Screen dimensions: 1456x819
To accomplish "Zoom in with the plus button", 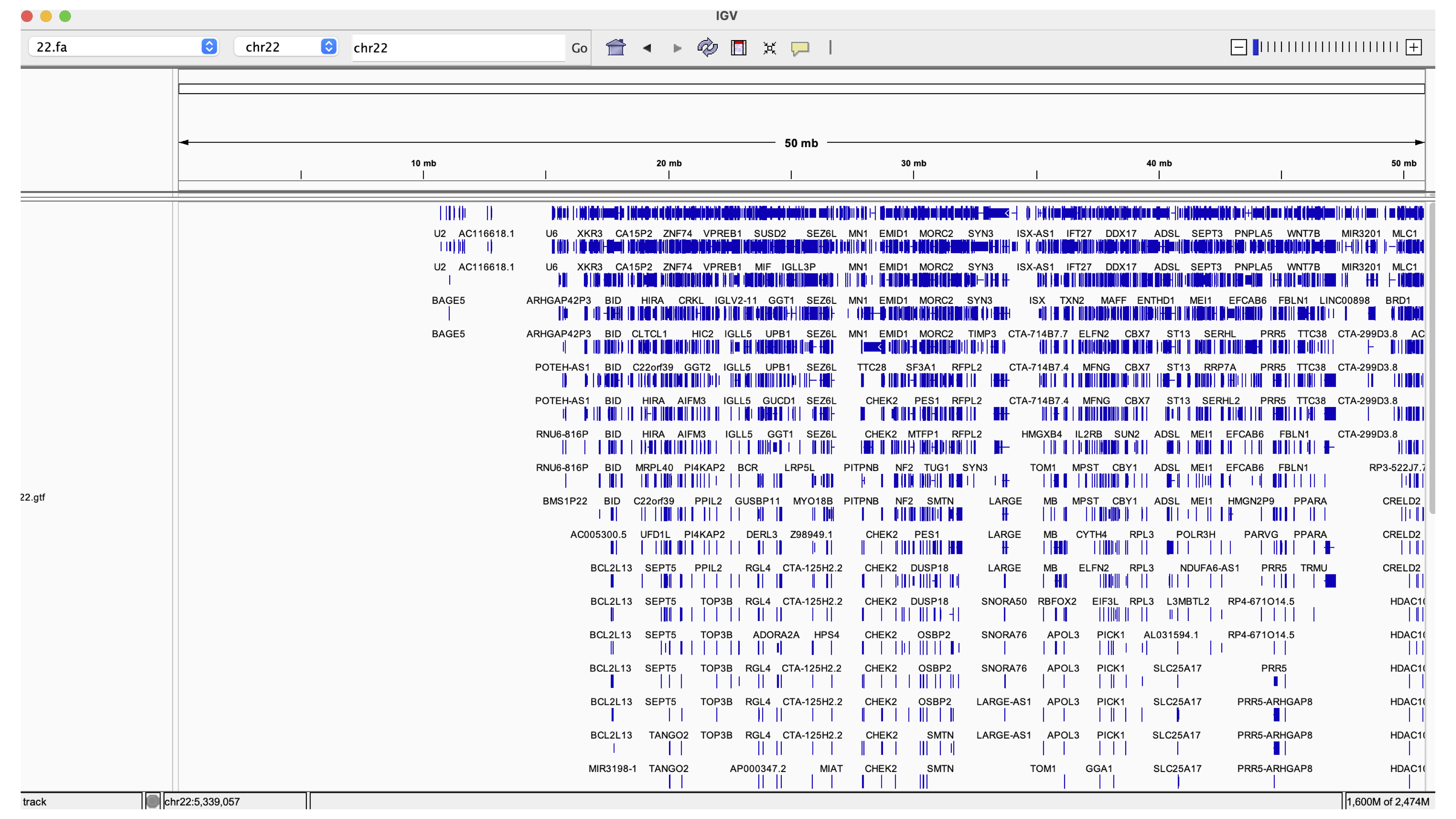I will click(x=1413, y=47).
